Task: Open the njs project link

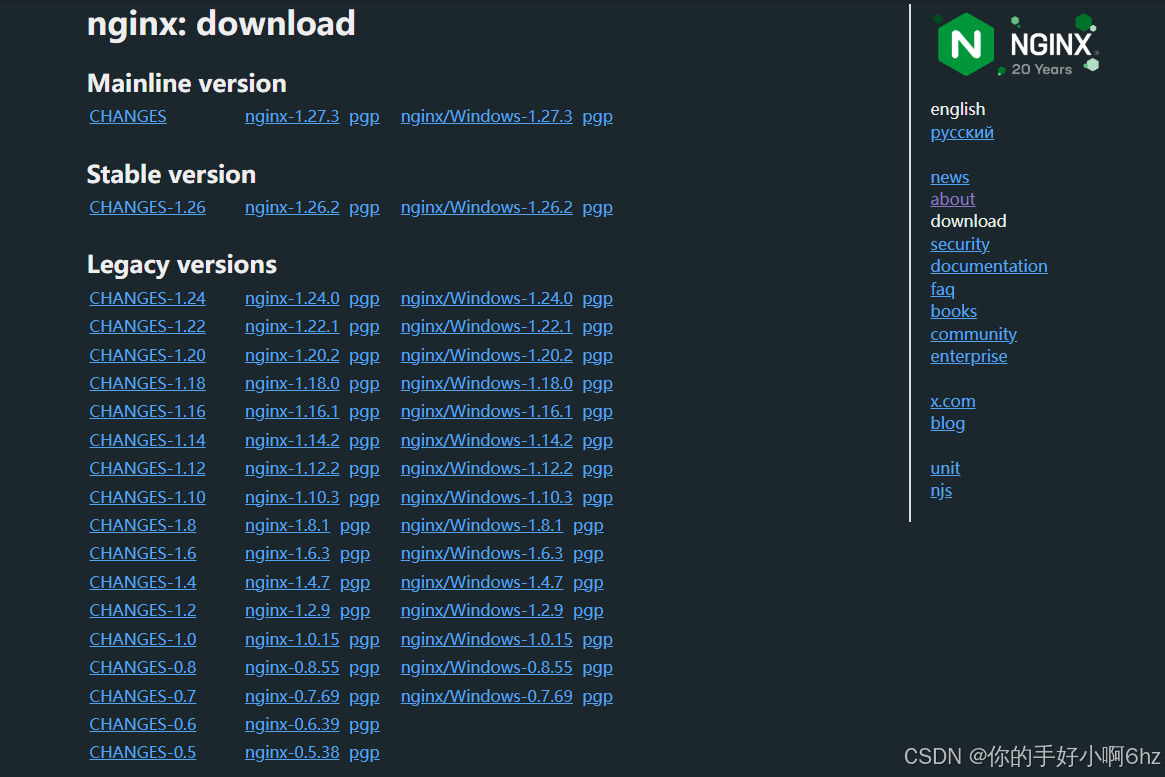Action: coord(941,491)
